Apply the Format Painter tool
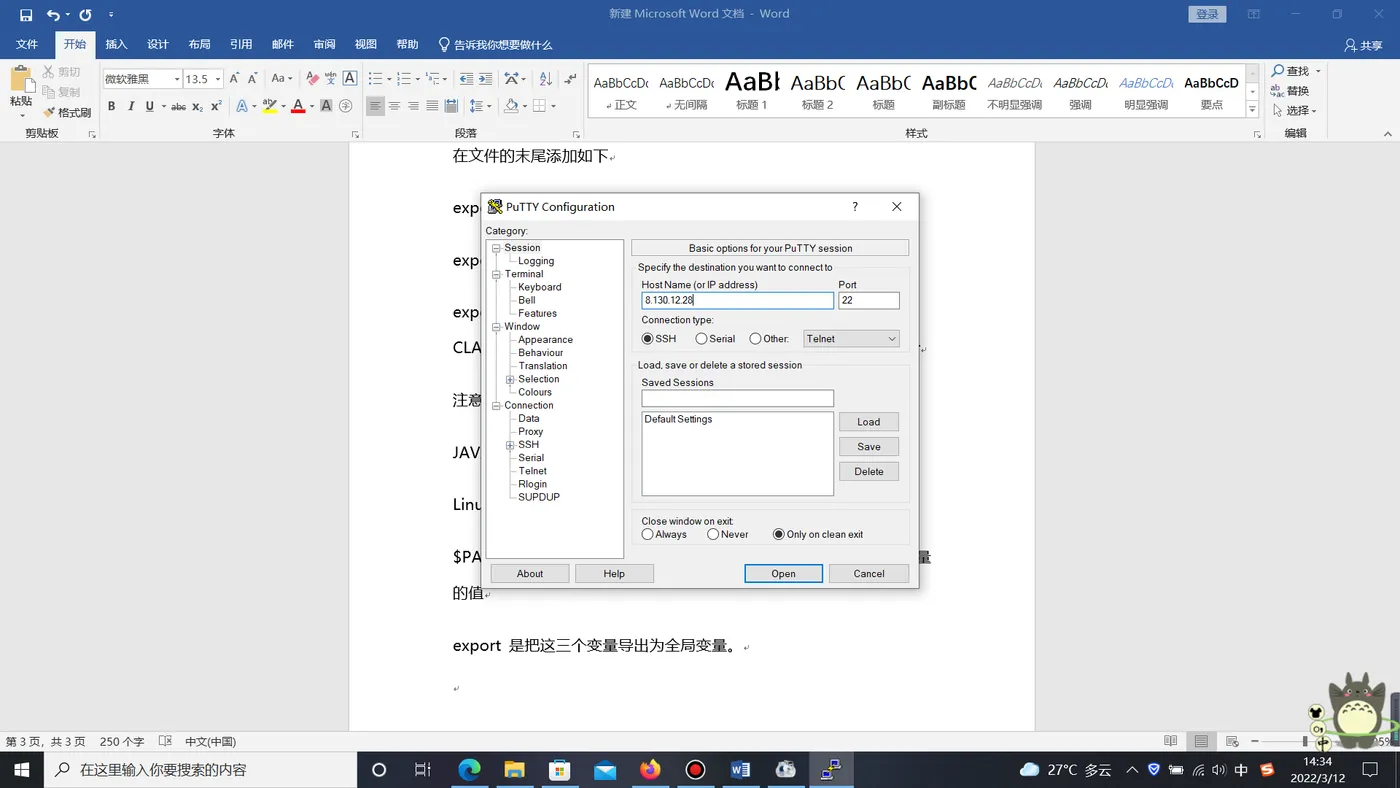This screenshot has width=1400, height=788. click(x=67, y=112)
